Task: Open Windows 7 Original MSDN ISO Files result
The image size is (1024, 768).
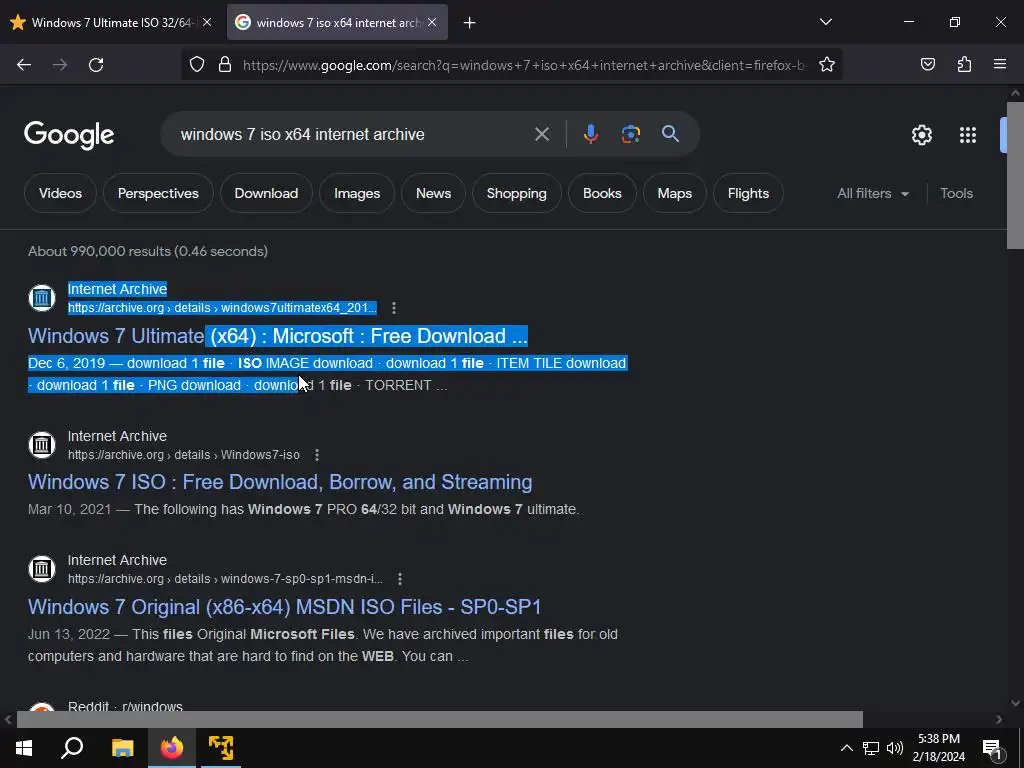Action: click(285, 607)
